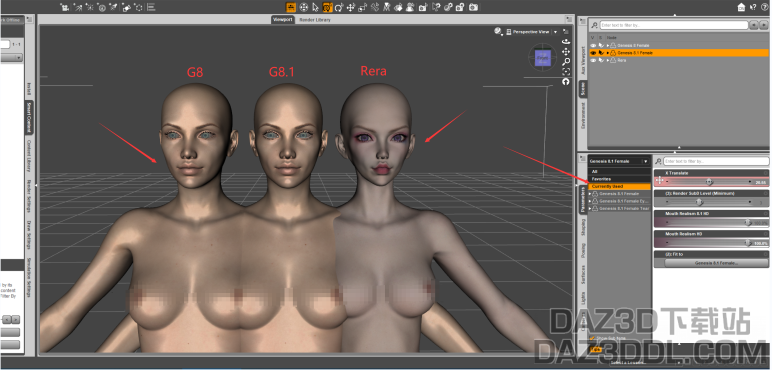The image size is (772, 370).
Task: Click Scene filter previous arrow button
Action: pyautogui.click(x=754, y=26)
